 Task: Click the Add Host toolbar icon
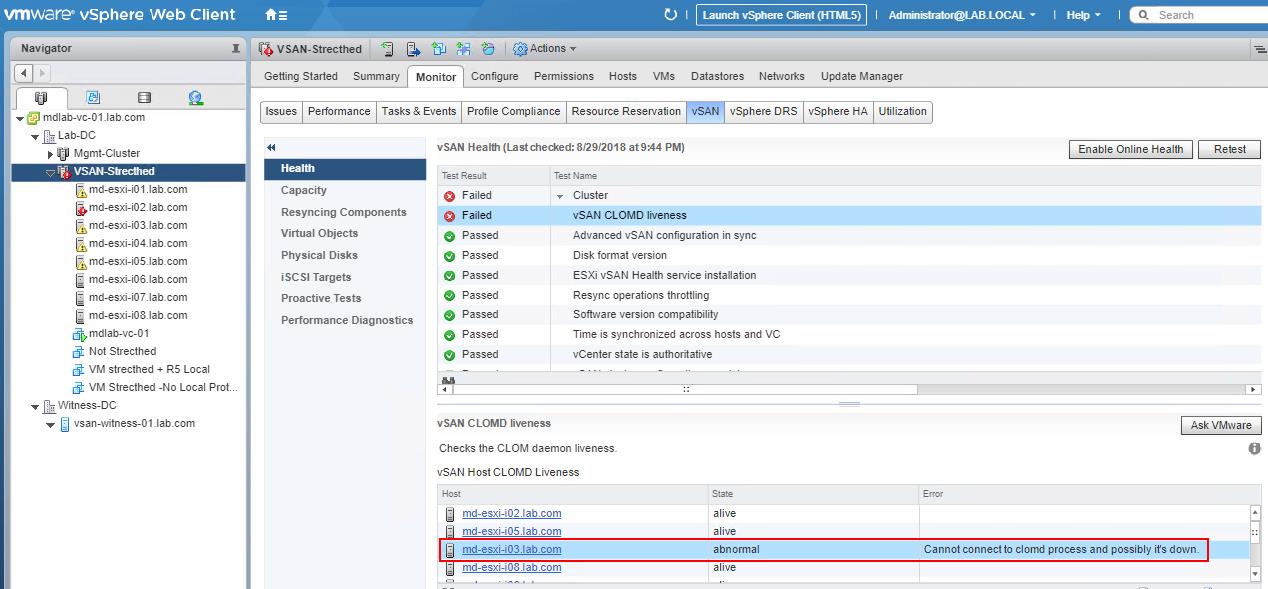pos(387,48)
